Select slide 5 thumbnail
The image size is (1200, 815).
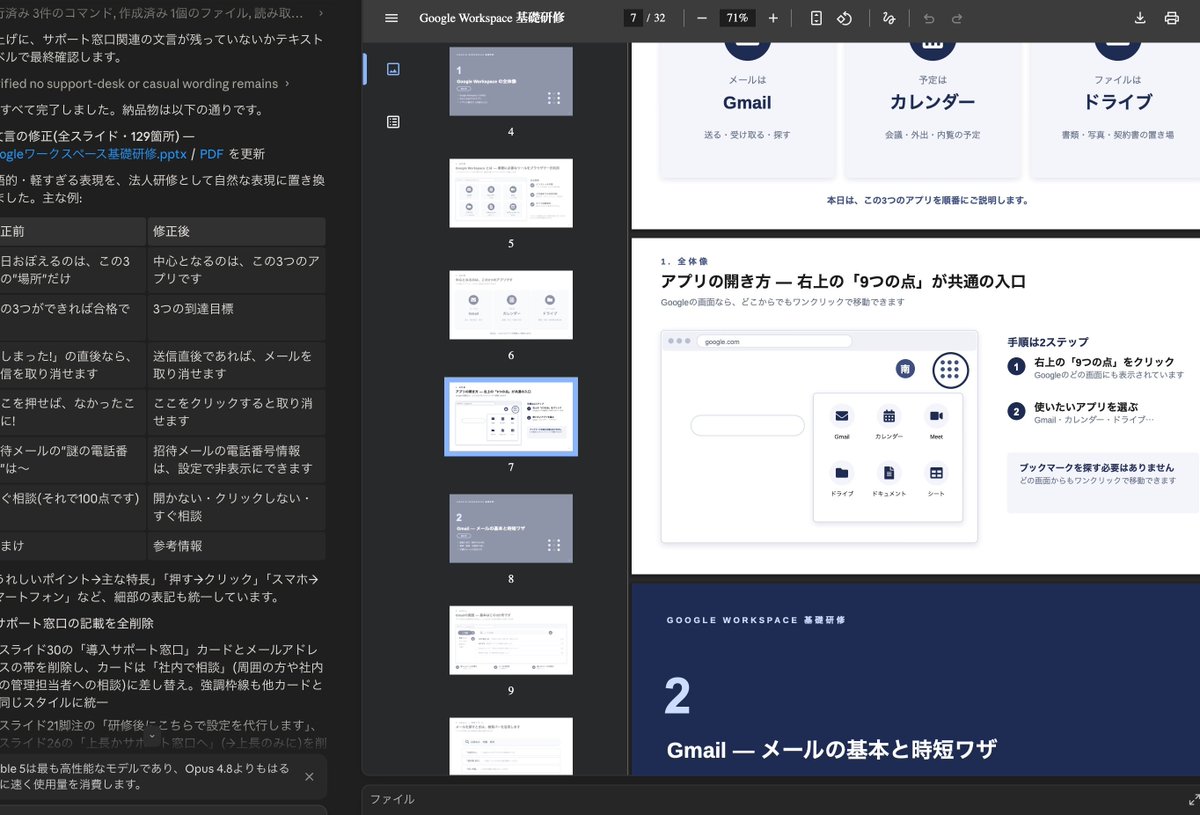point(511,193)
